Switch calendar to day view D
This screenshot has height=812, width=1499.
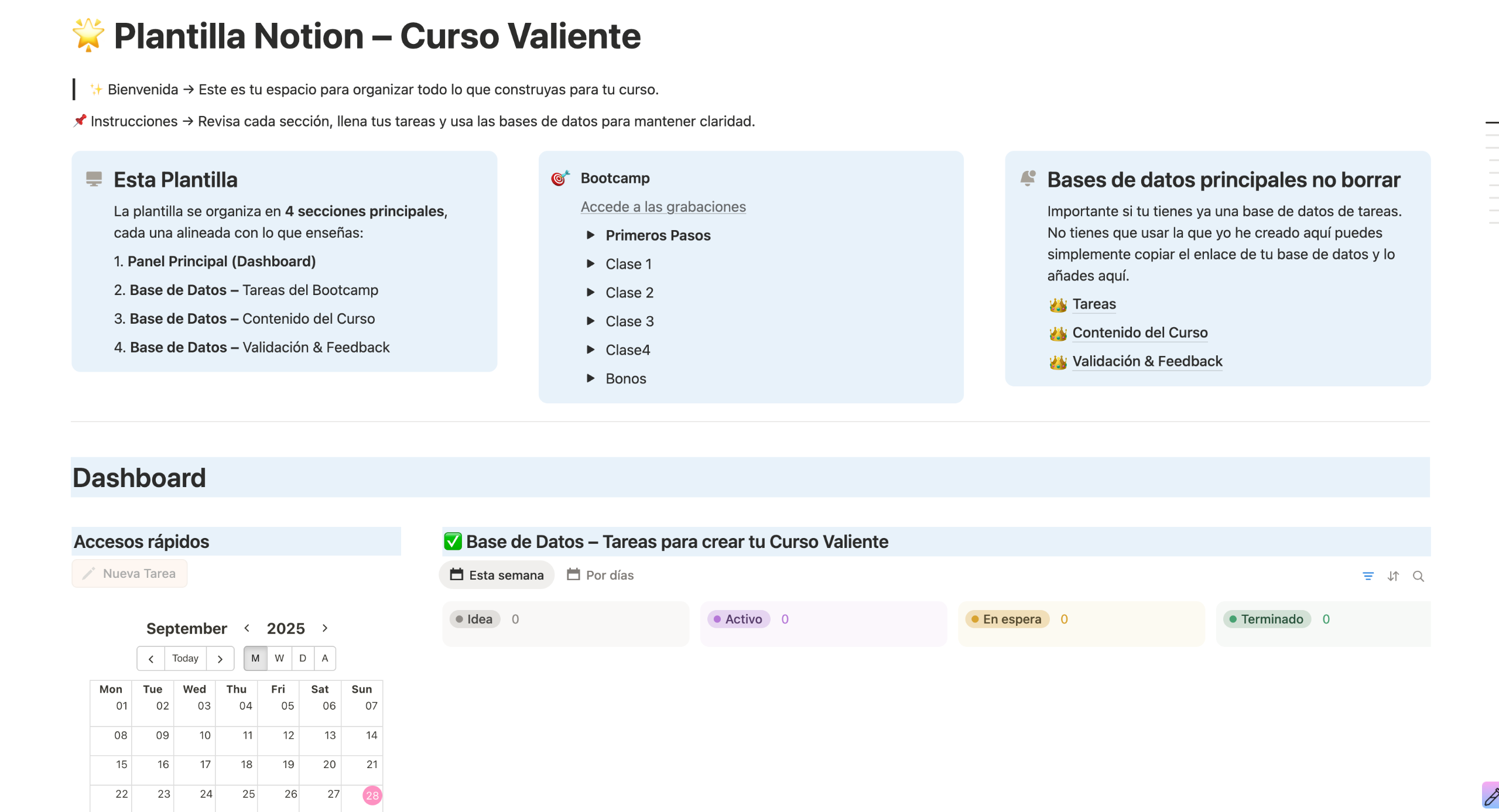coord(303,658)
